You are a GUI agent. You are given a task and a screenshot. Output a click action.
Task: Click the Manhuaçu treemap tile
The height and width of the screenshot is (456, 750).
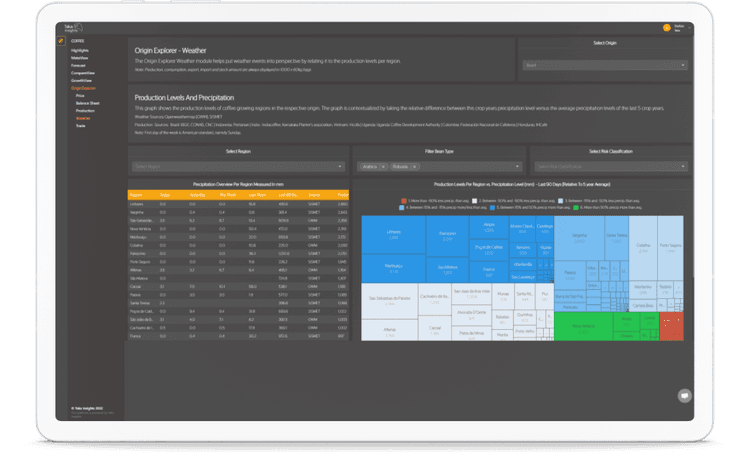(x=393, y=268)
